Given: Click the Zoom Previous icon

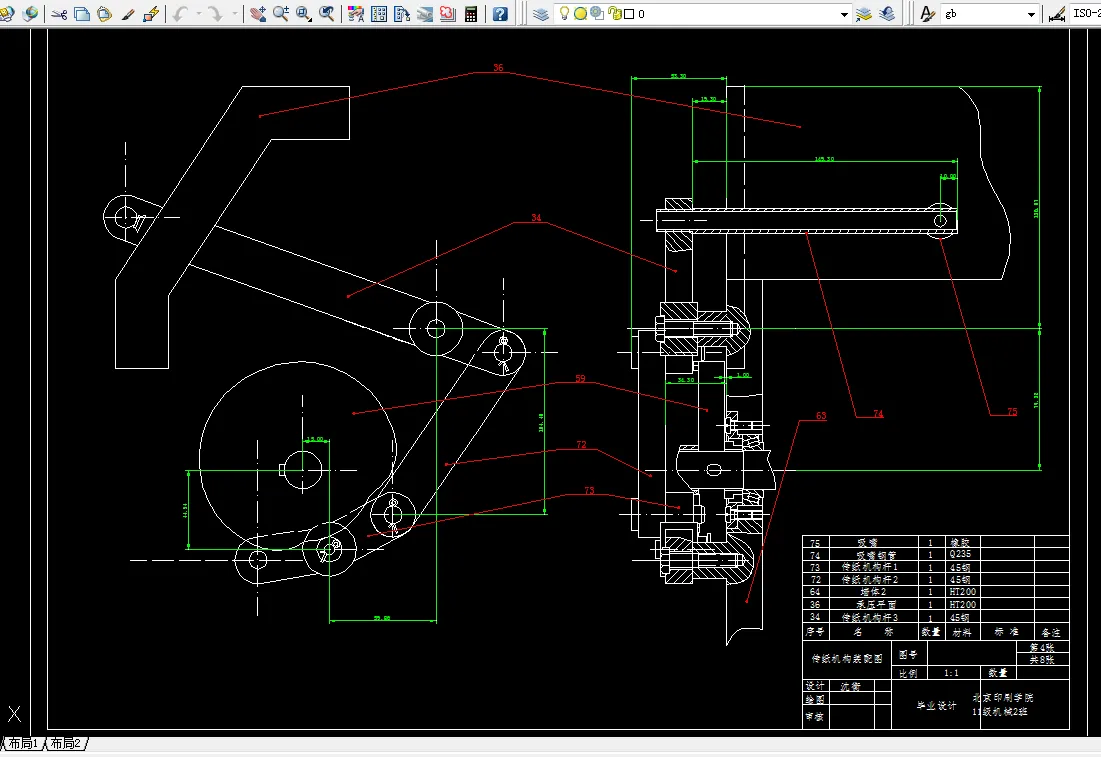Looking at the screenshot, I should [x=327, y=13].
